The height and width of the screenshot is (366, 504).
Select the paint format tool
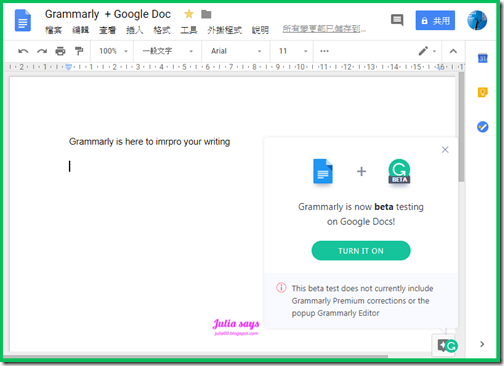pyautogui.click(x=79, y=51)
